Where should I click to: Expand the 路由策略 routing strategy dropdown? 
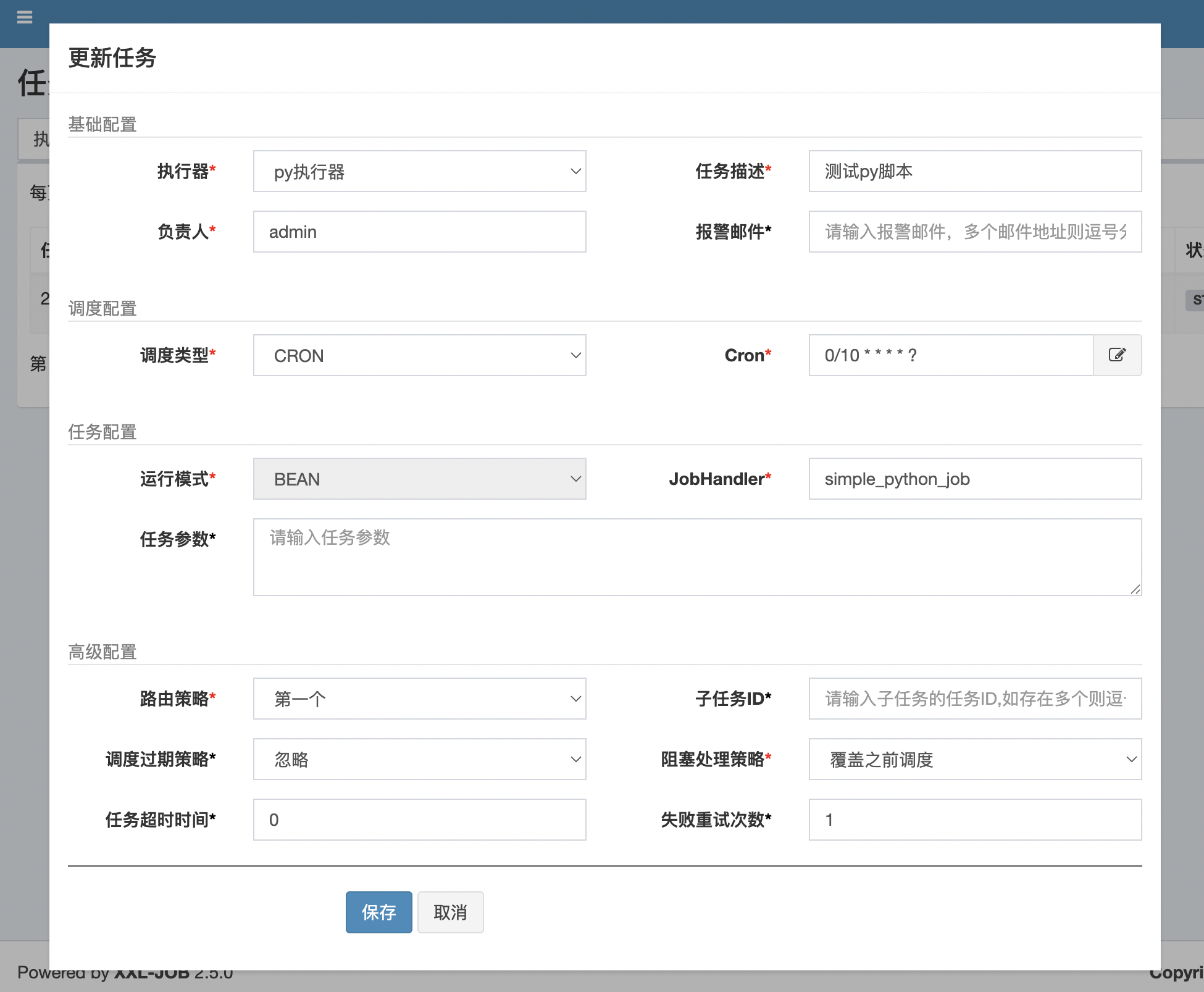tap(419, 699)
